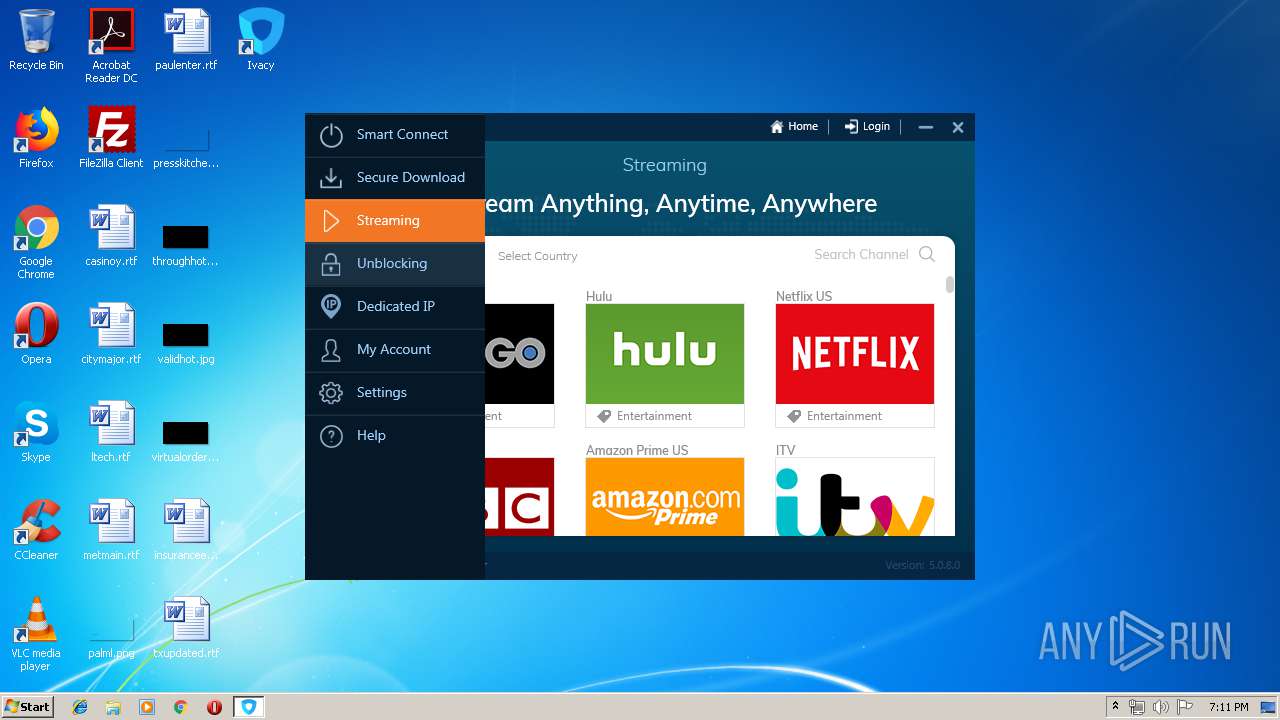Image resolution: width=1280 pixels, height=720 pixels.
Task: Click the channel list scrollbar thumb
Action: coord(950,285)
